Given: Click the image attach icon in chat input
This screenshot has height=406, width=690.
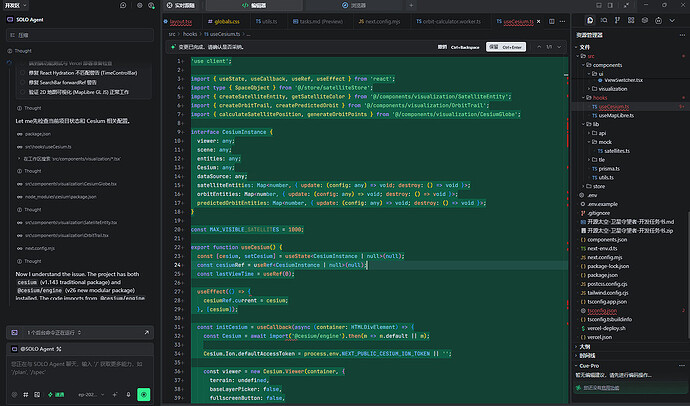Looking at the screenshot, I should [x=37, y=395].
